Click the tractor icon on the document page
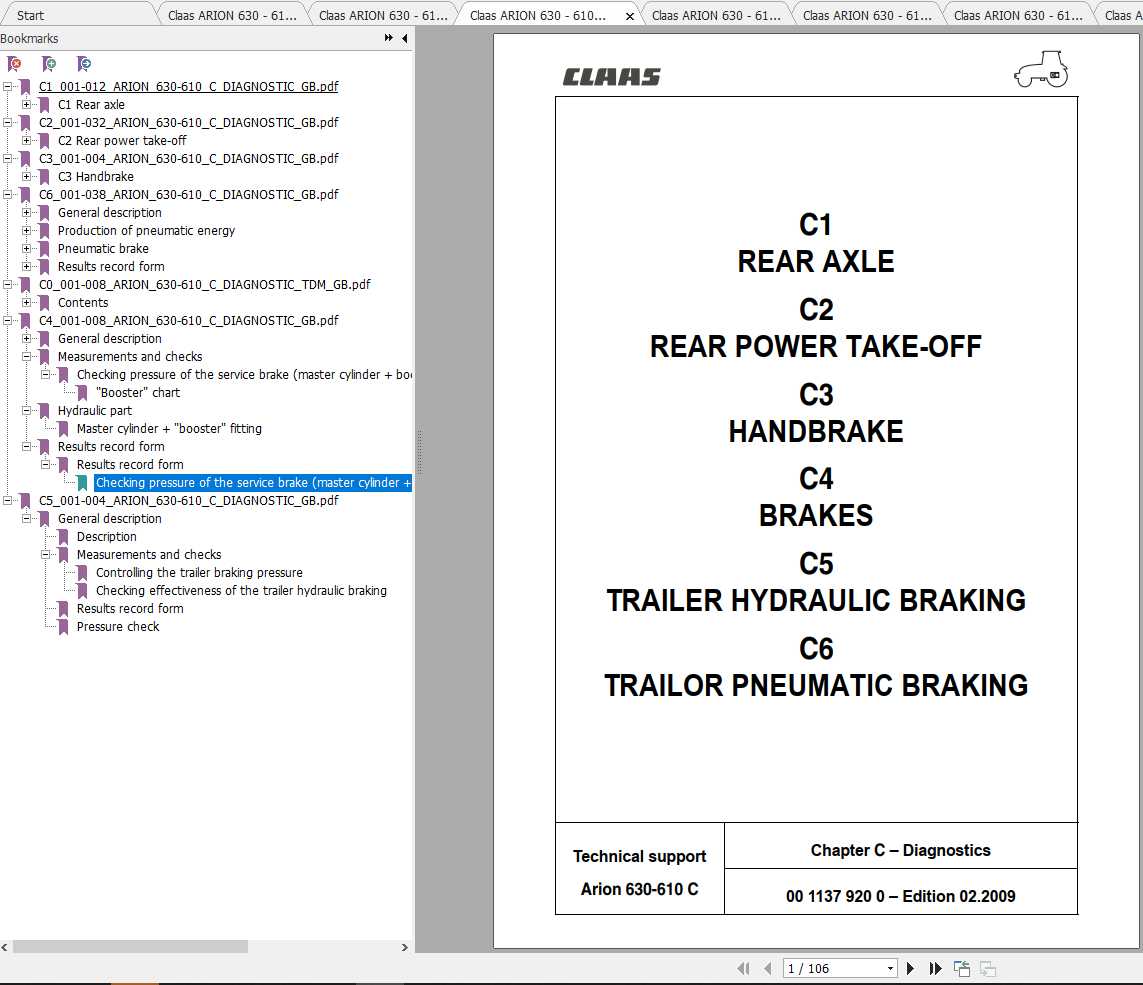This screenshot has width=1143, height=985. [1041, 69]
